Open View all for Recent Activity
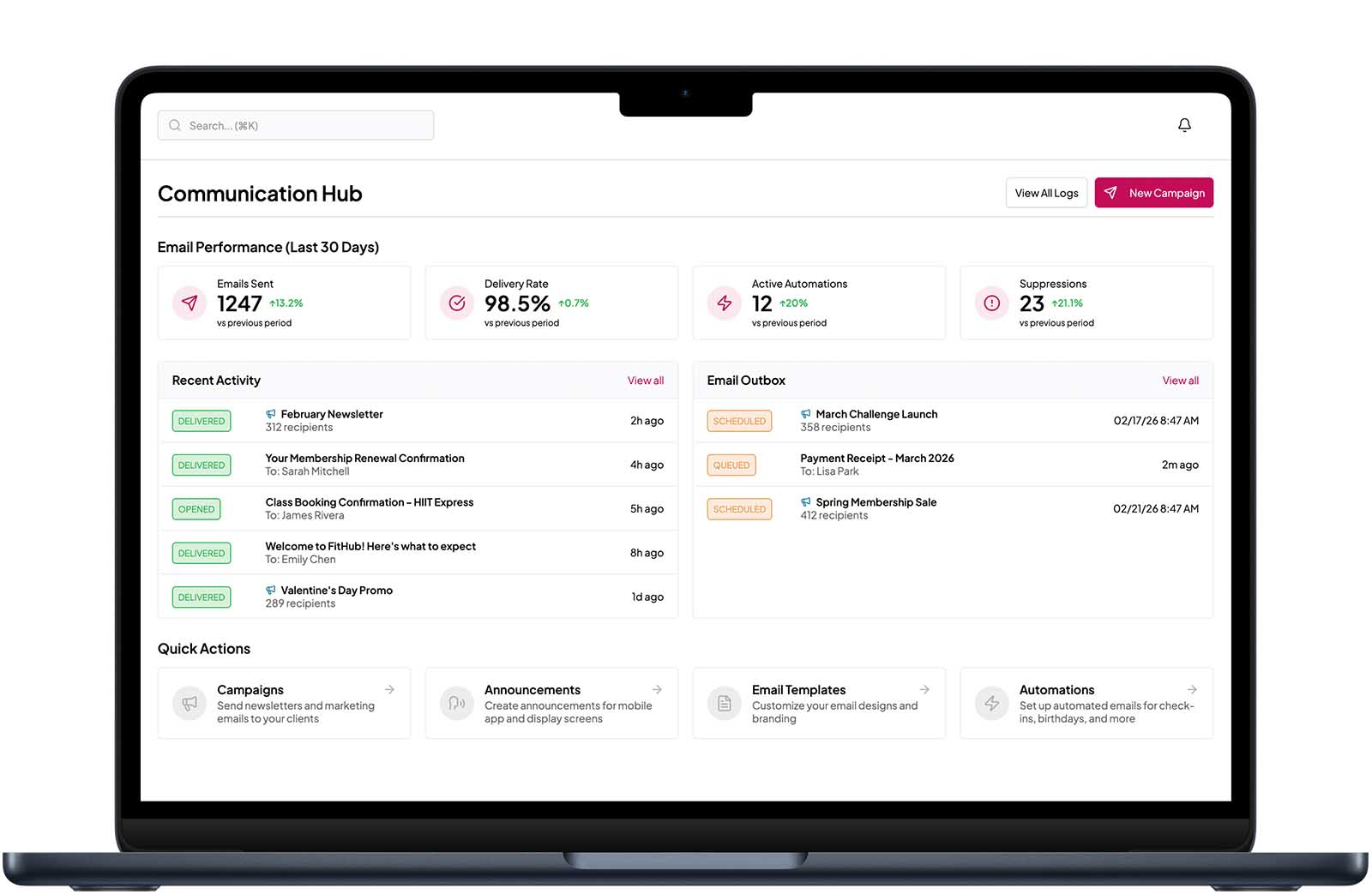Screen dimensions: 1372x894 coord(645,380)
